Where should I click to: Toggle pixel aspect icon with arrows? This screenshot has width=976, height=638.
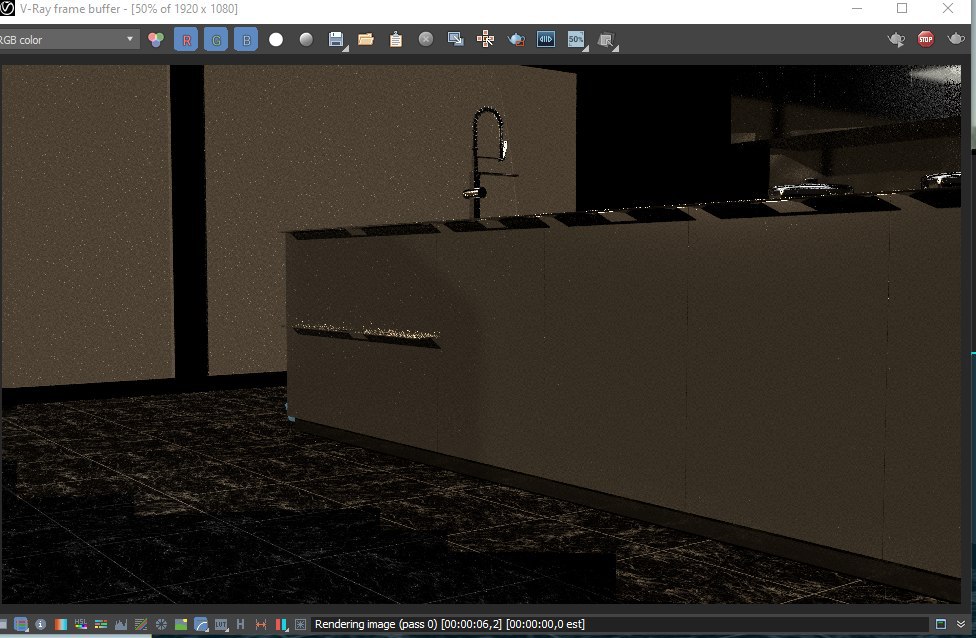click(261, 624)
